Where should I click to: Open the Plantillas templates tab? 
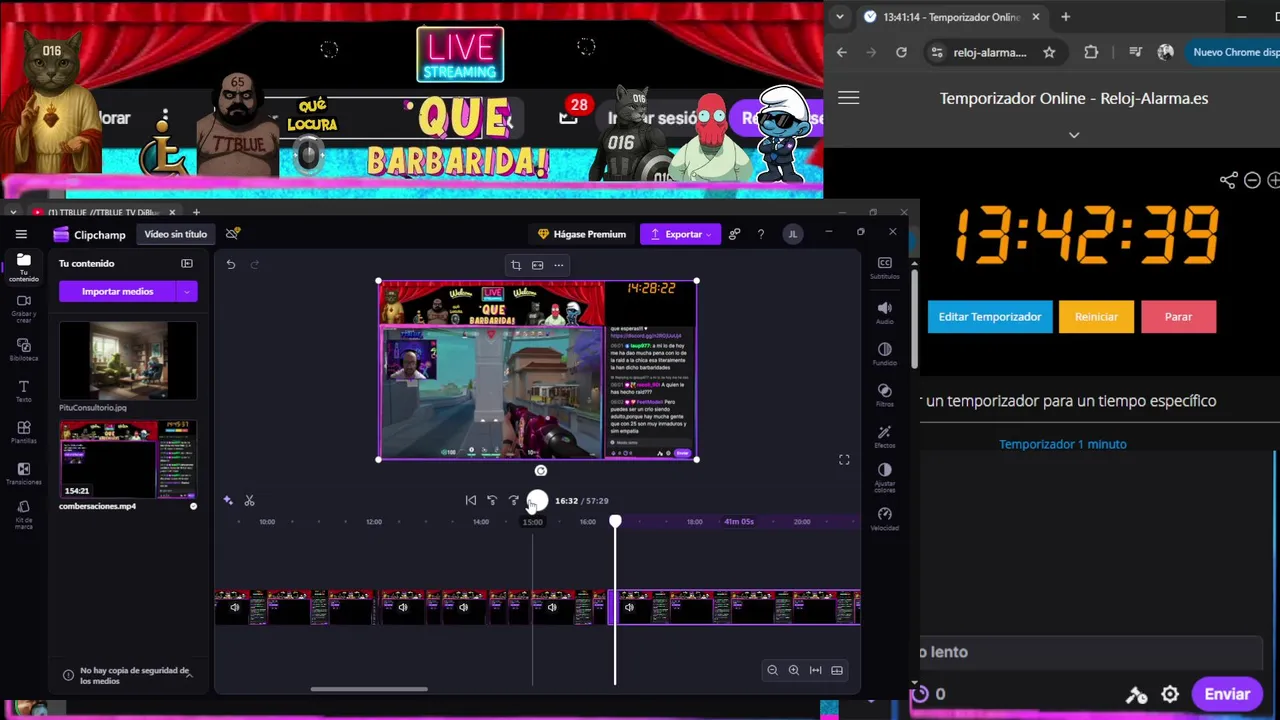(24, 432)
